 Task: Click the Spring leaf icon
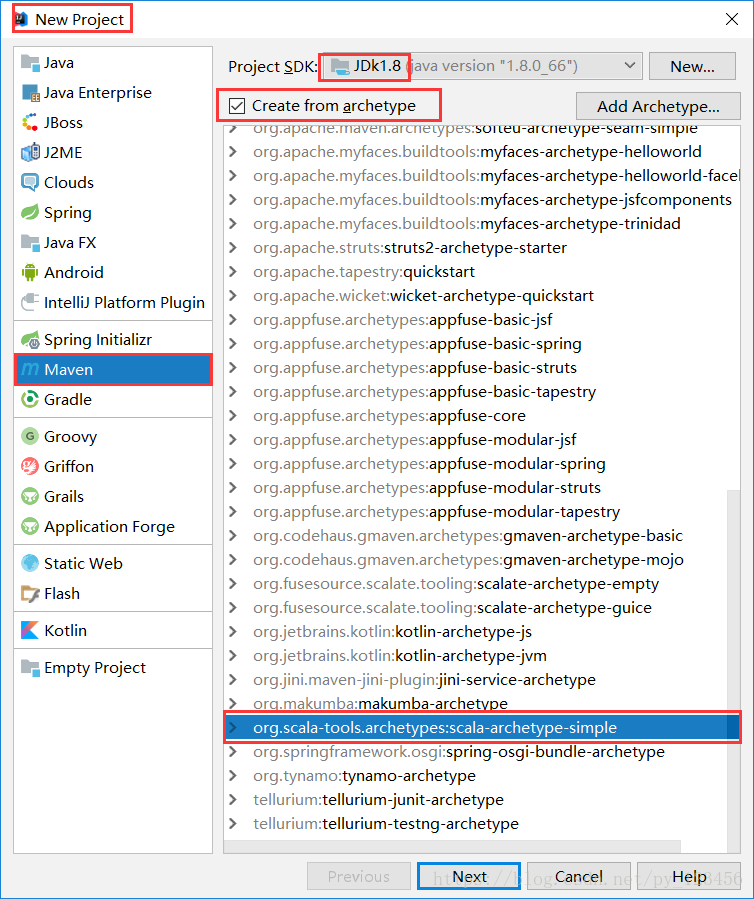pos(30,212)
